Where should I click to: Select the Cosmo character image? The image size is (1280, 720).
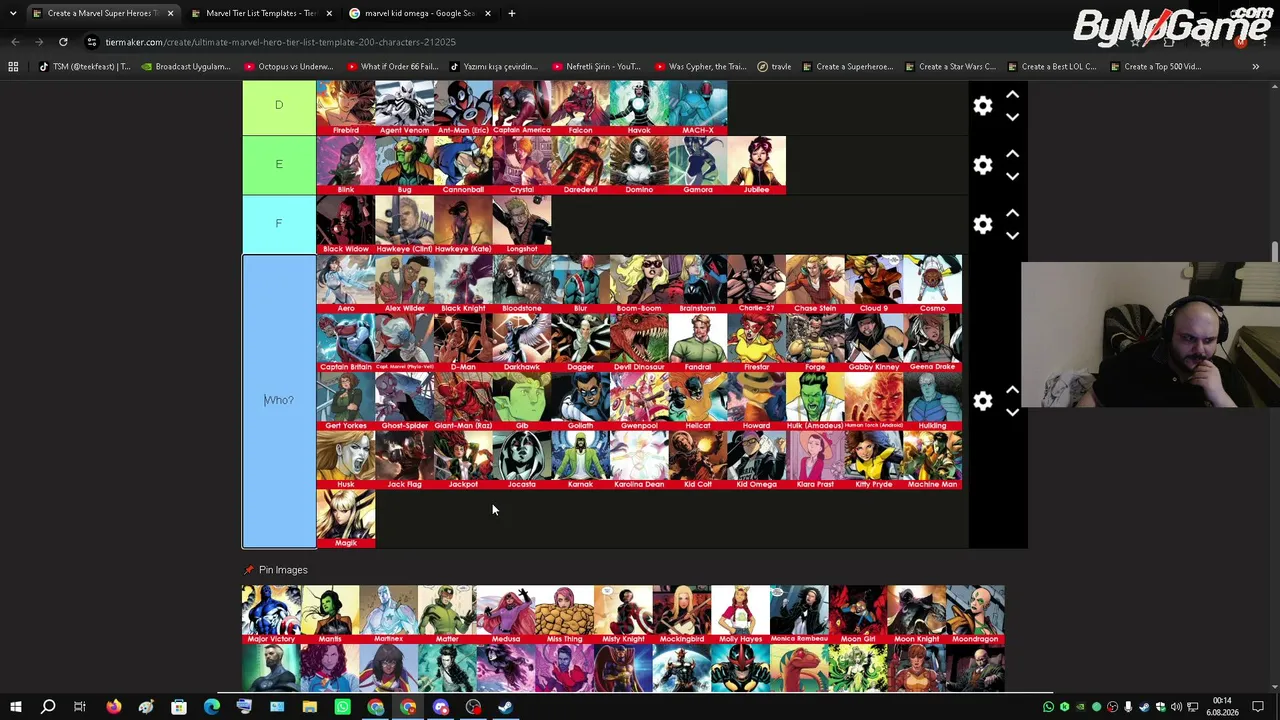pos(933,284)
